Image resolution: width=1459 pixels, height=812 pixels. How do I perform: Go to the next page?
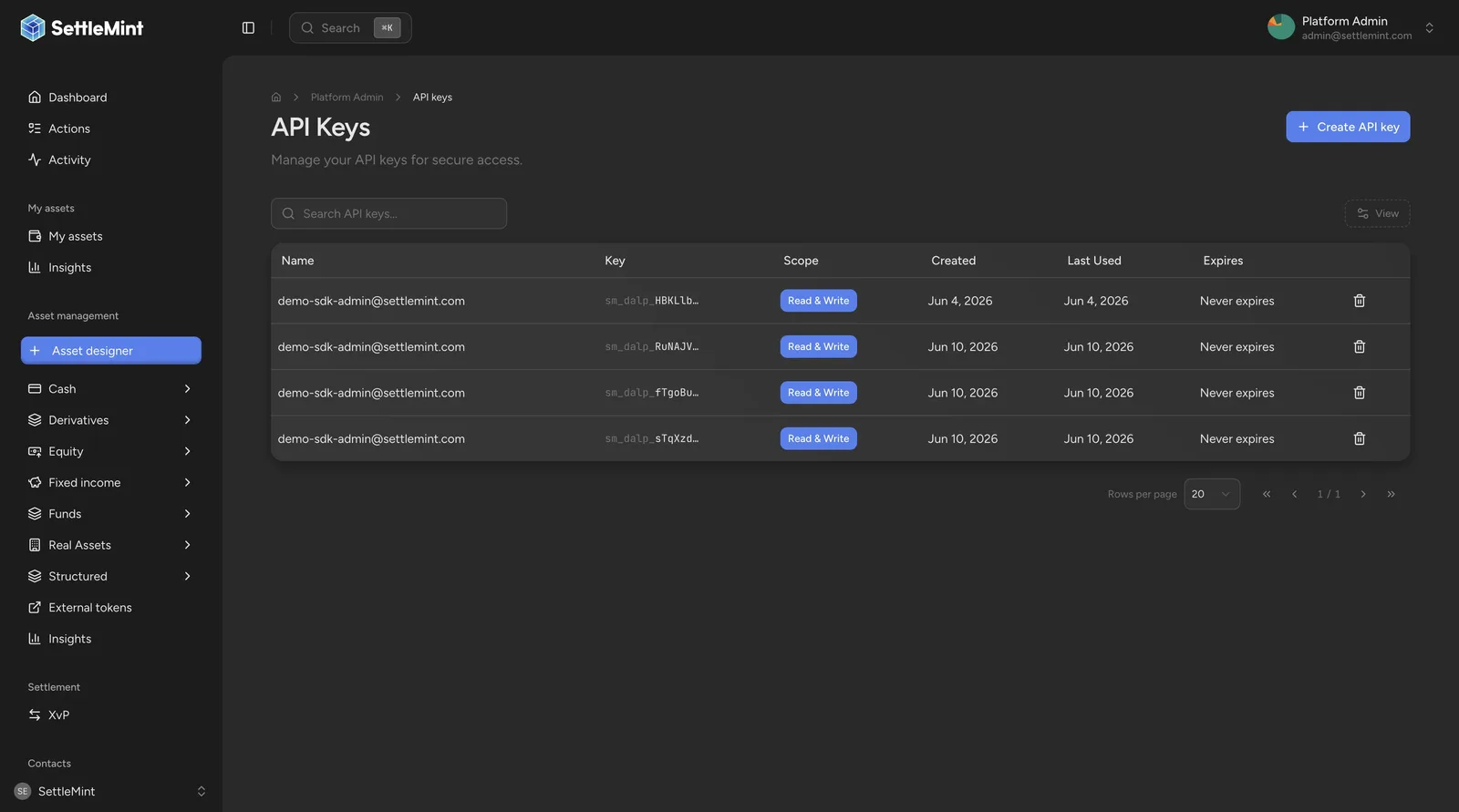coord(1363,494)
